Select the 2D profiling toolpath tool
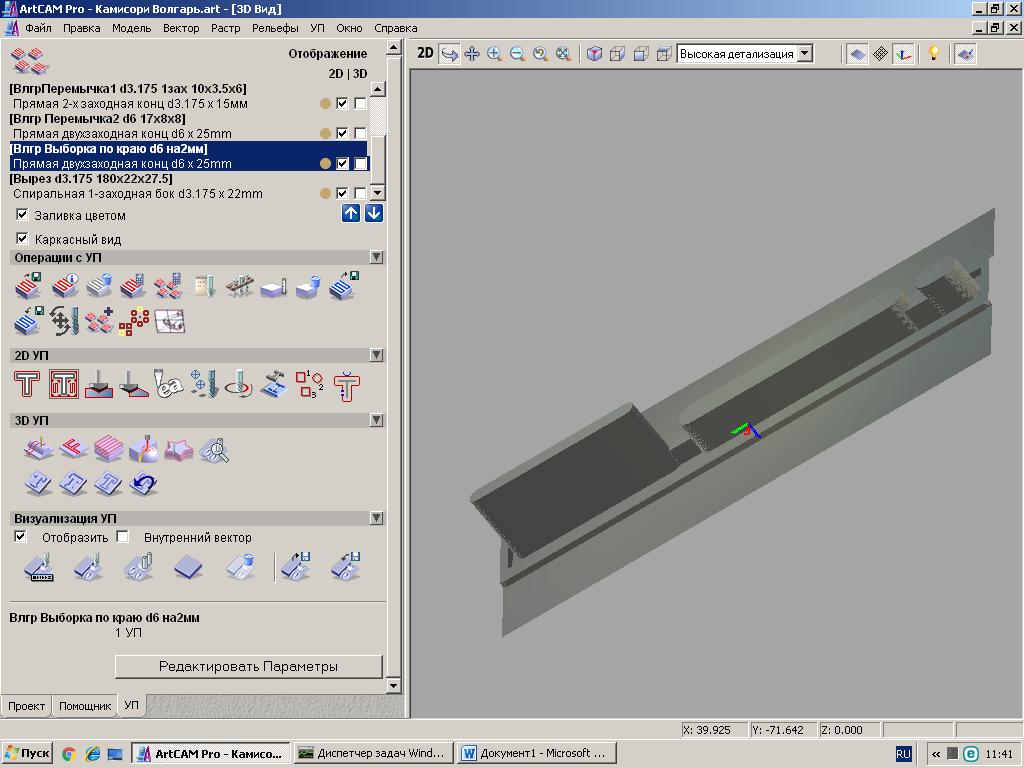This screenshot has width=1024, height=768. 27,385
